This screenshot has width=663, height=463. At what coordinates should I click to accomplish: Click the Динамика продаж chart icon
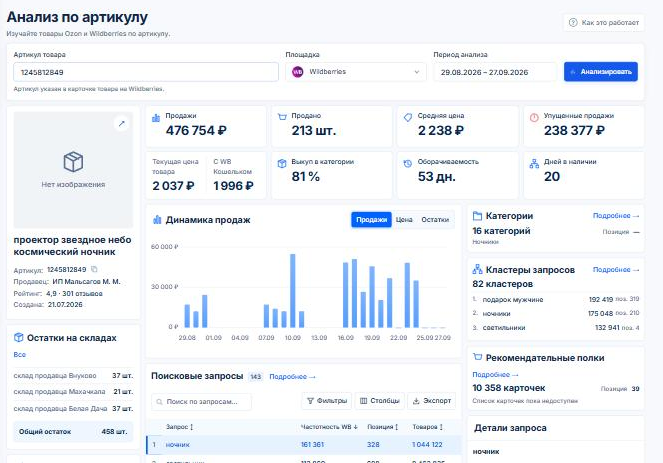click(x=157, y=219)
